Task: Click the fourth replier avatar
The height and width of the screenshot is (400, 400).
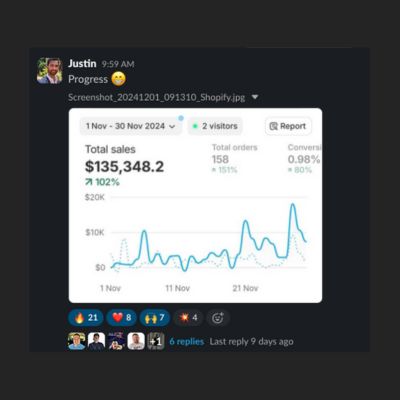Action: 136,341
